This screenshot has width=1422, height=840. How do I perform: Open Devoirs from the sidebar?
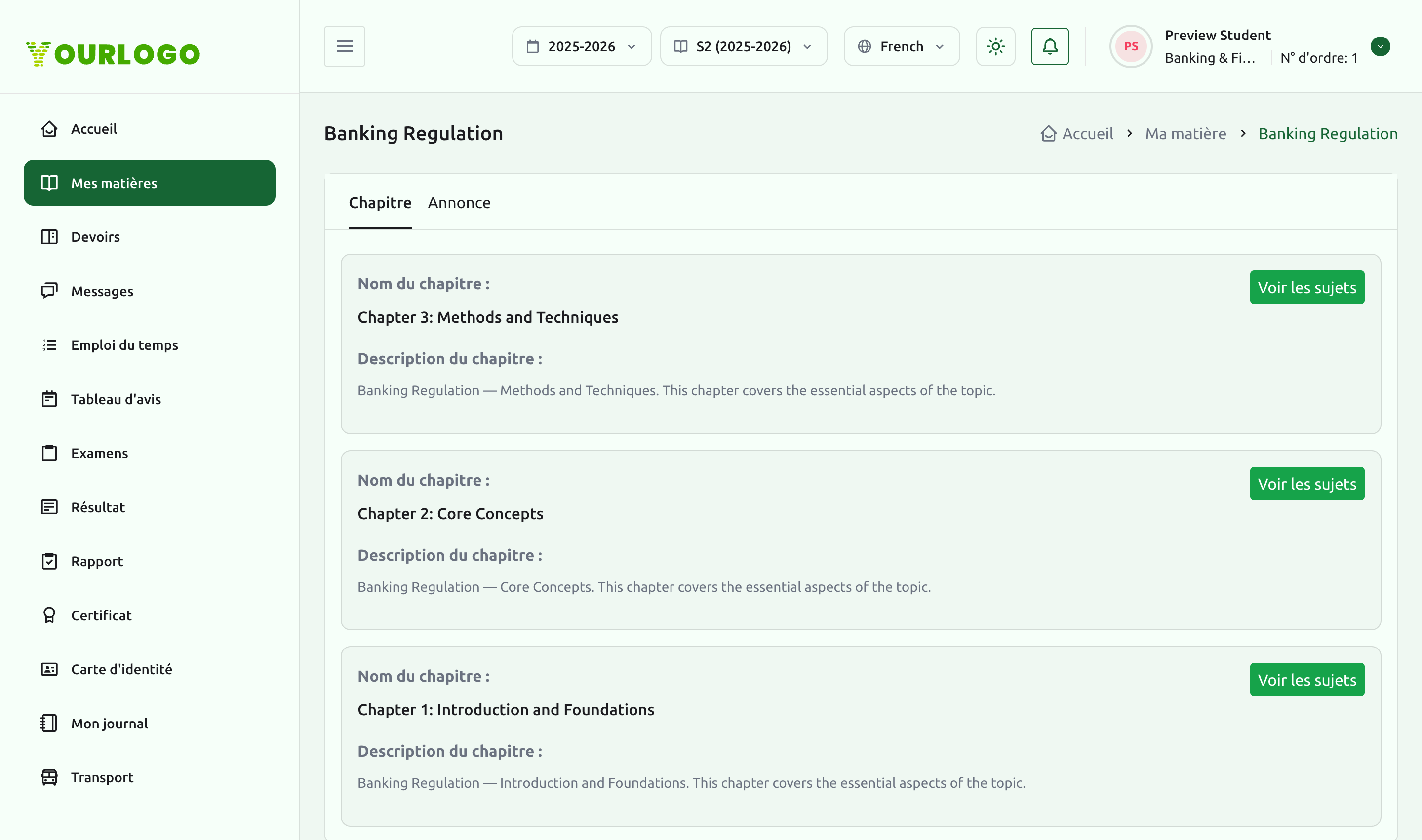point(150,237)
